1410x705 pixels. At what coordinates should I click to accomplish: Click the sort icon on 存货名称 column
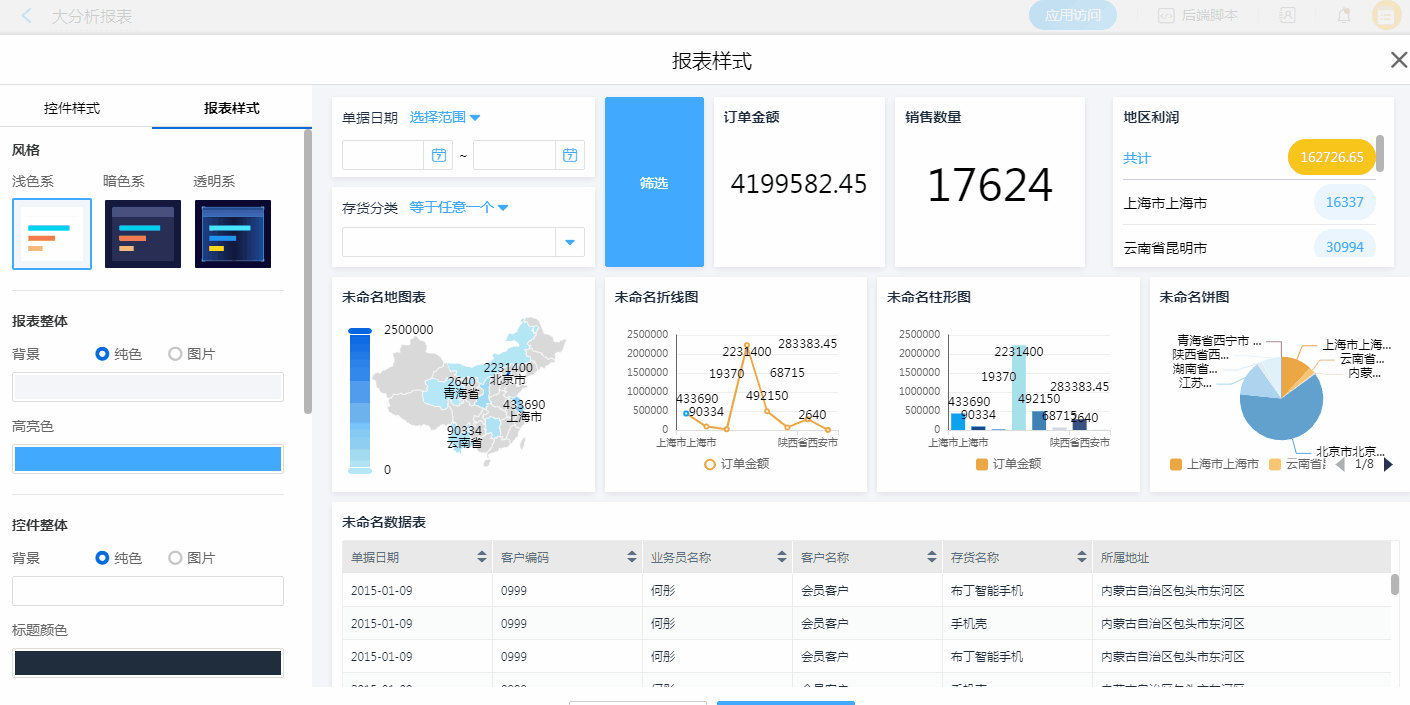tap(1082, 557)
